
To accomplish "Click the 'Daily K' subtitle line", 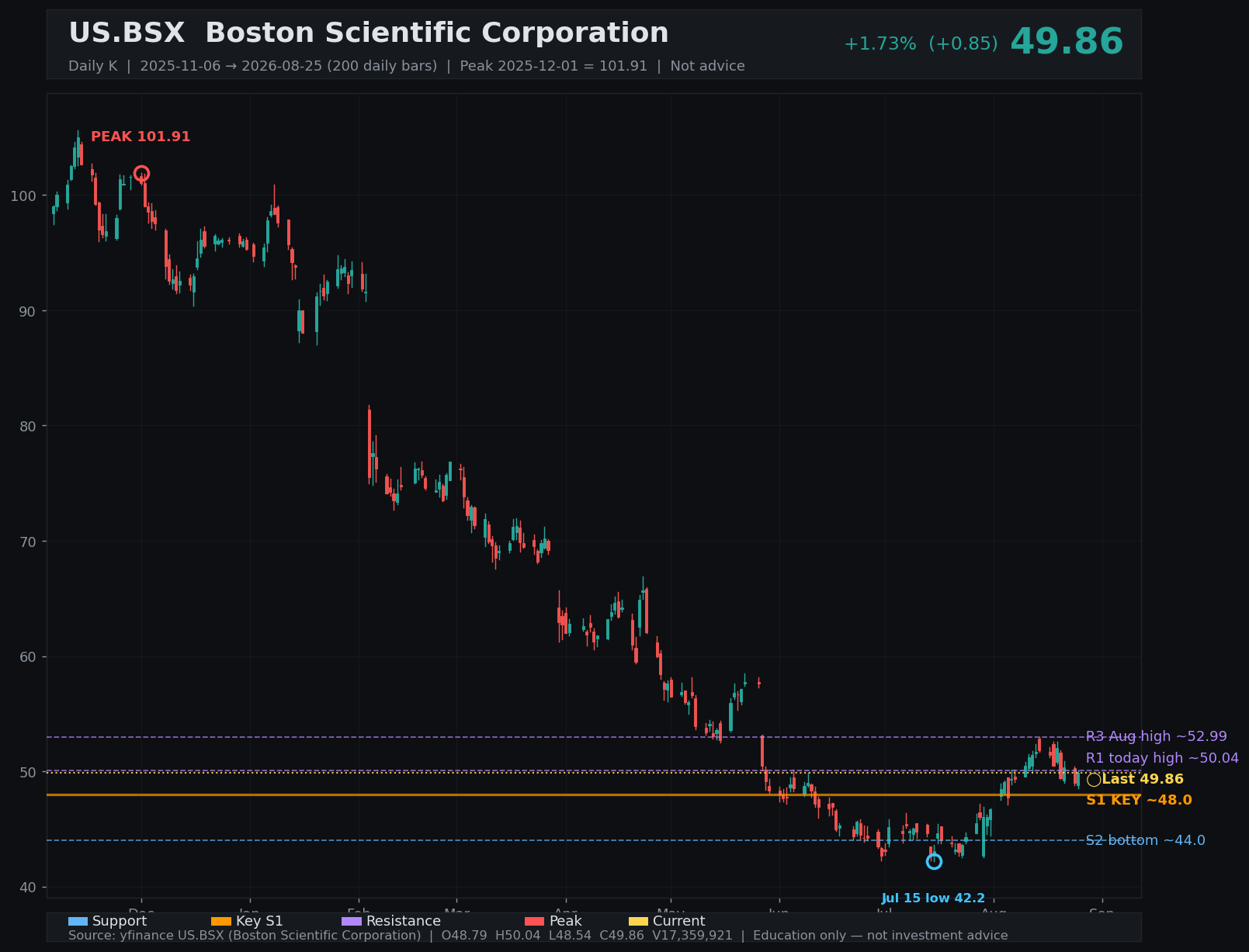I will (407, 66).
